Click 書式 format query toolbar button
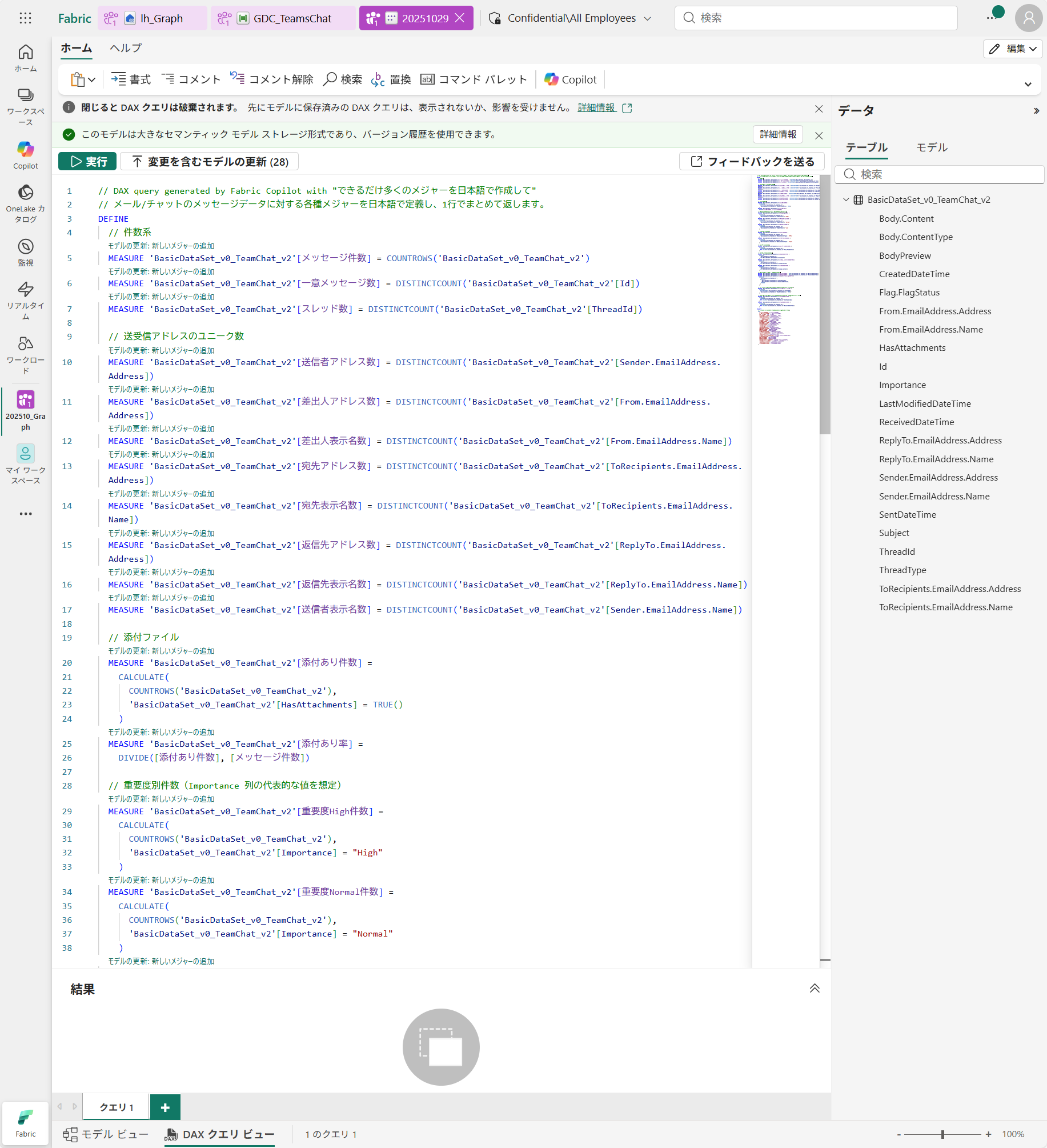1047x1148 pixels. [x=131, y=79]
